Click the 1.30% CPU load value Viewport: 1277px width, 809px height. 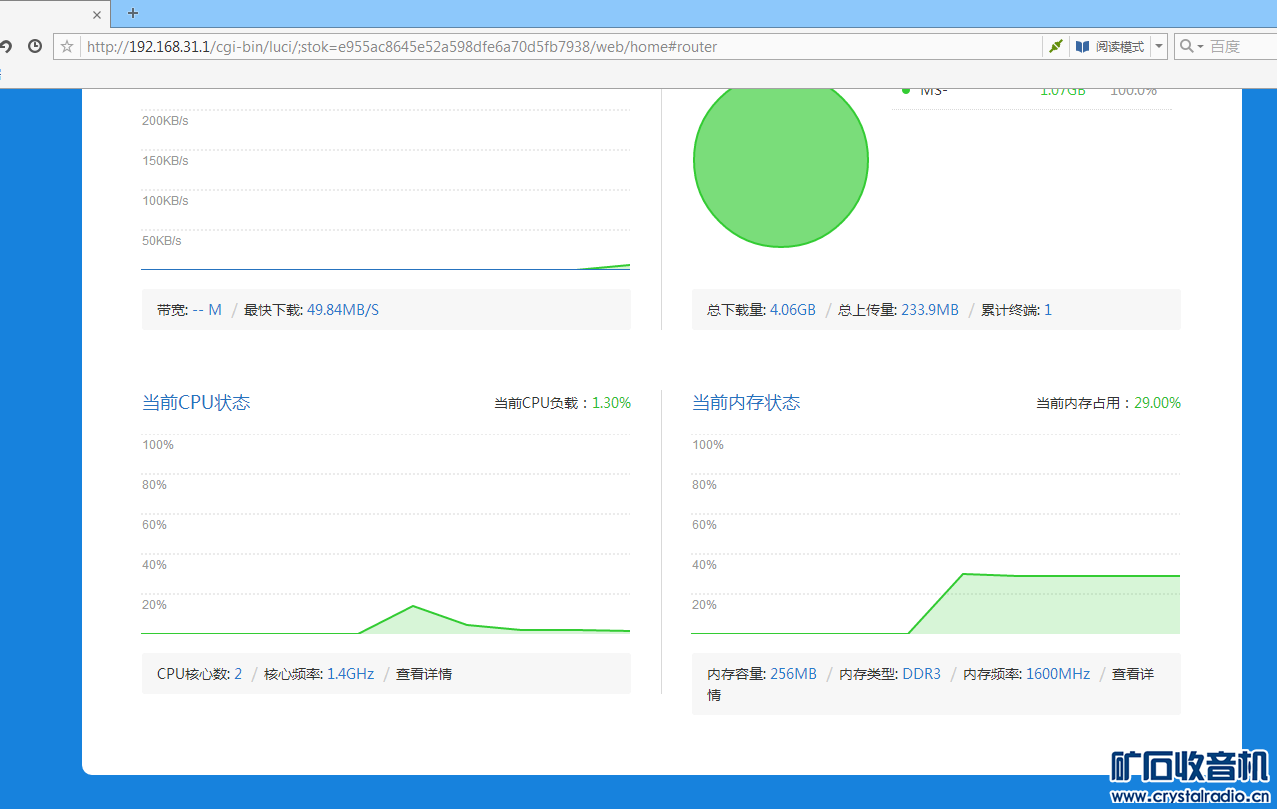pos(611,403)
